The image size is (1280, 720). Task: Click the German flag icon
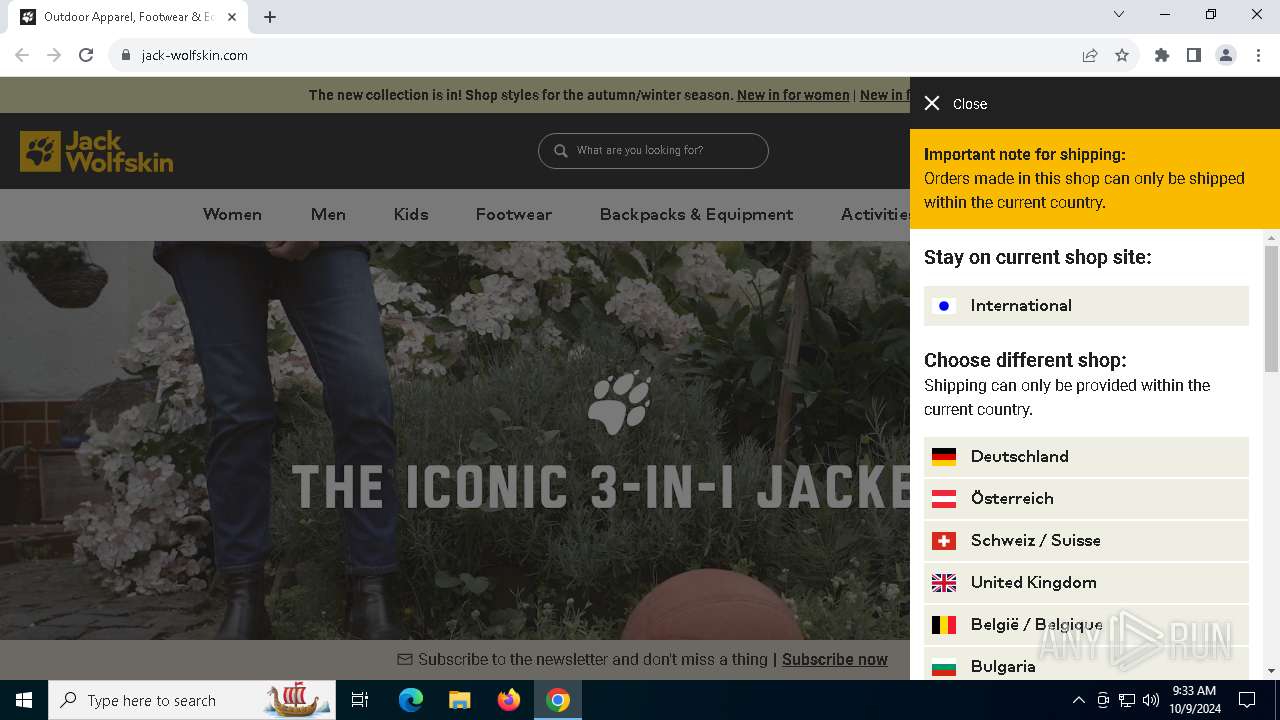[x=944, y=457]
